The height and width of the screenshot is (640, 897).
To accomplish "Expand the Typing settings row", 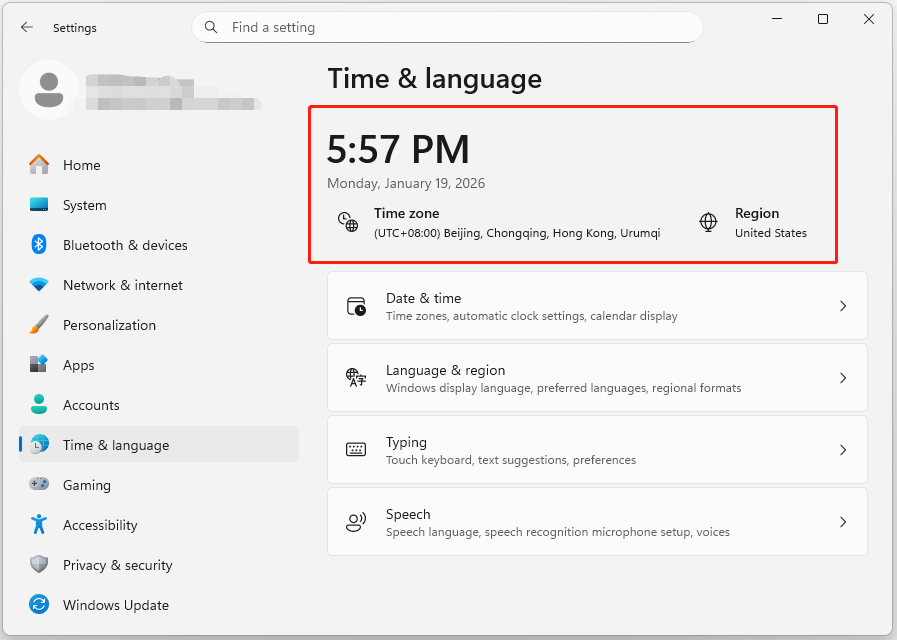I will [842, 450].
